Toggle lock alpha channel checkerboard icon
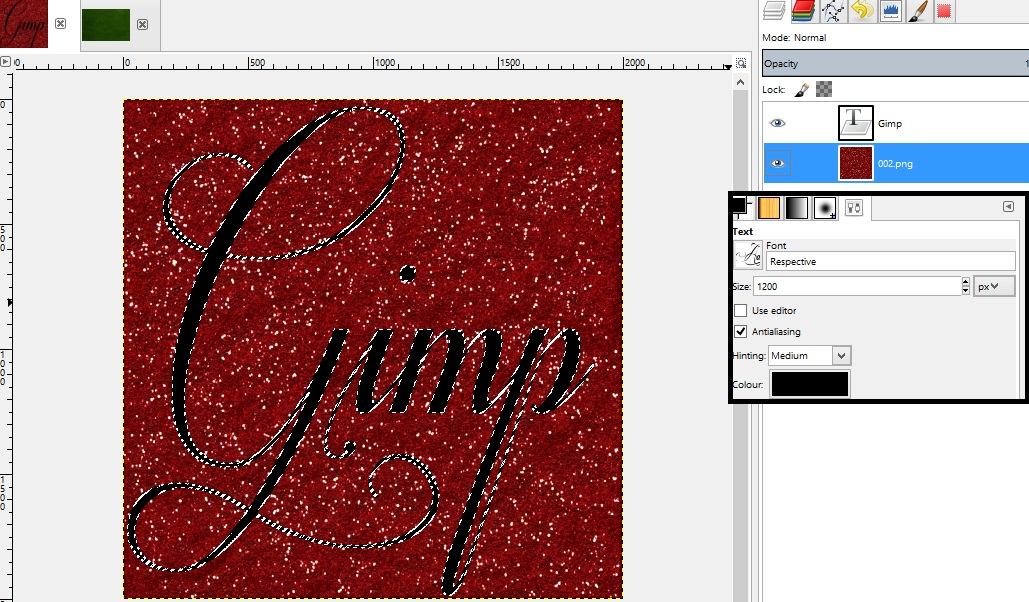This screenshot has height=602, width=1029. pyautogui.click(x=824, y=89)
